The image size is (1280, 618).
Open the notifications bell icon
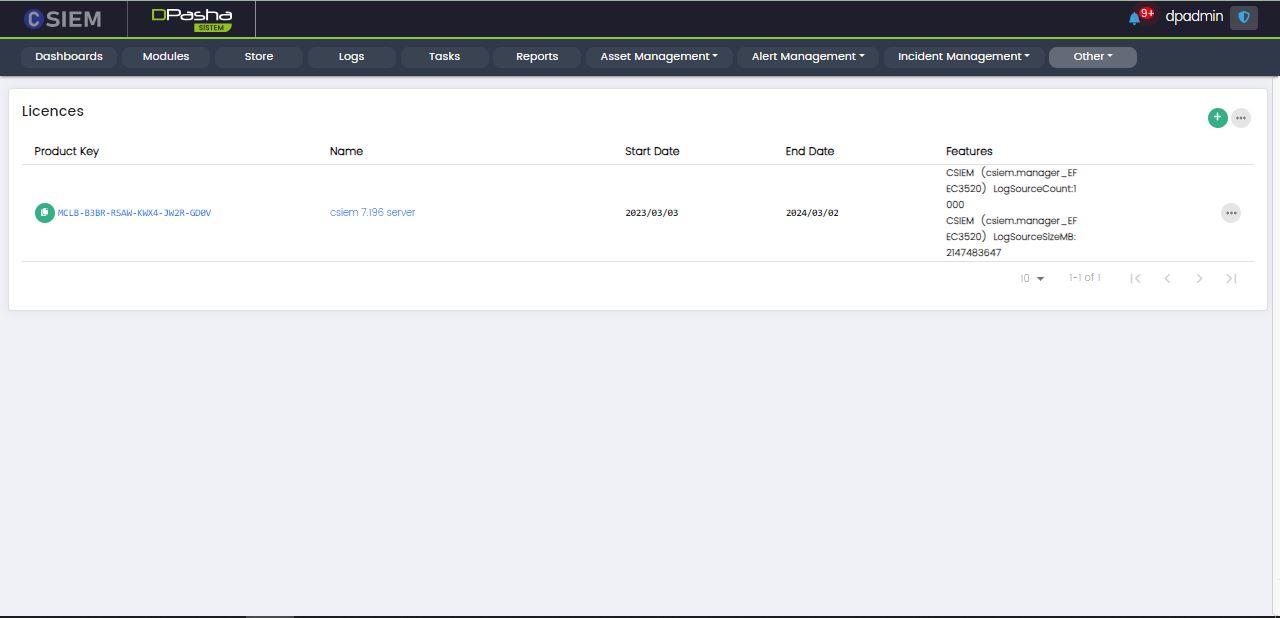point(1135,18)
